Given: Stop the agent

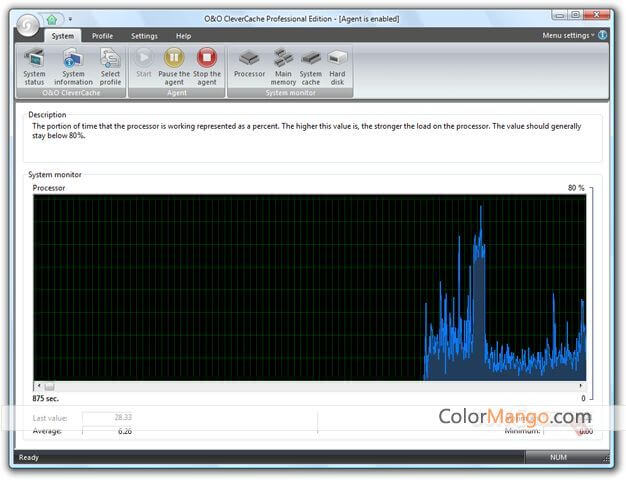Looking at the screenshot, I should tap(207, 65).
